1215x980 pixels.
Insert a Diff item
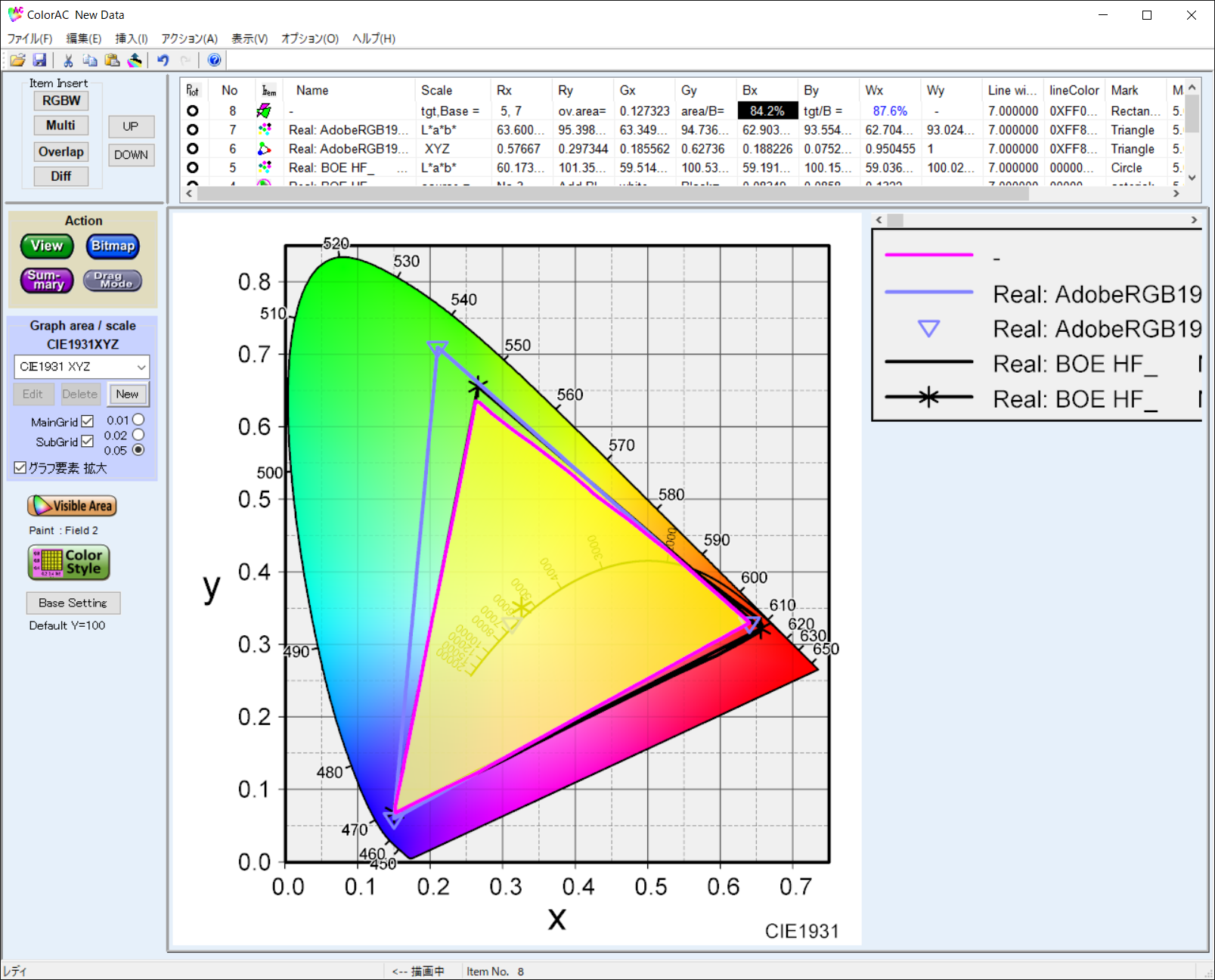[x=61, y=176]
